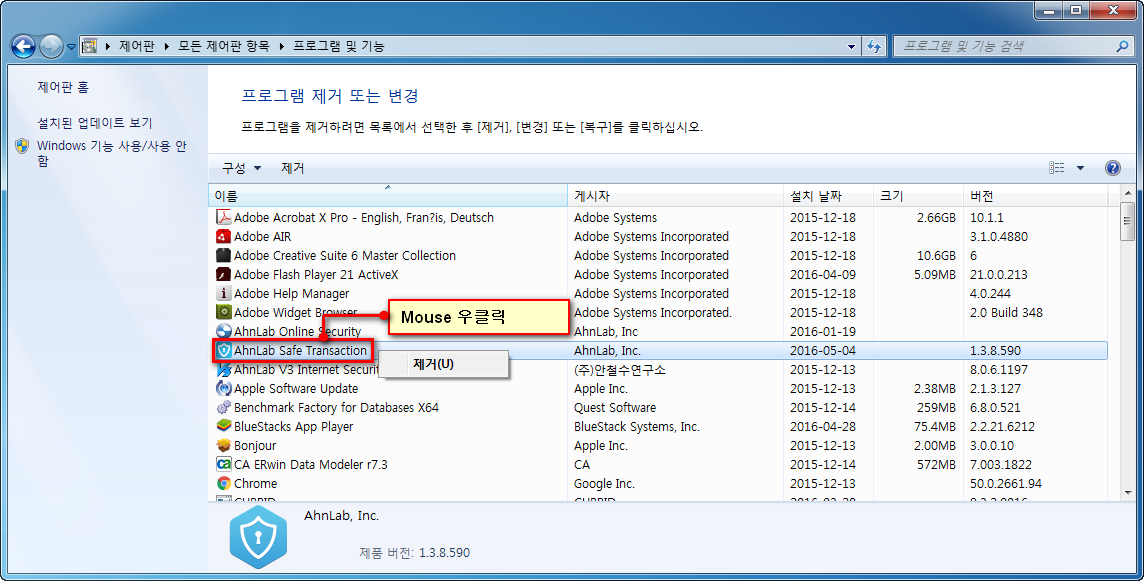The width and height of the screenshot is (1144, 581).
Task: Open the 구성 organize dropdown
Action: coord(241,168)
